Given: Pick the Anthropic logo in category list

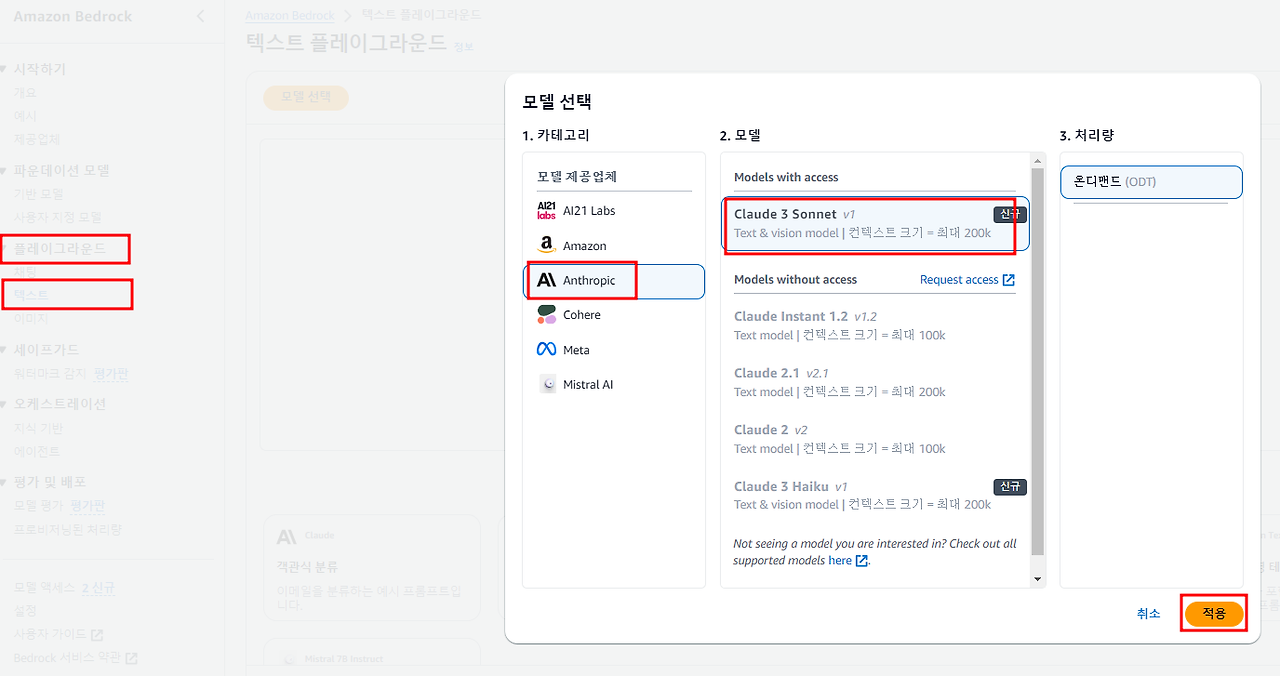Looking at the screenshot, I should click(x=546, y=280).
